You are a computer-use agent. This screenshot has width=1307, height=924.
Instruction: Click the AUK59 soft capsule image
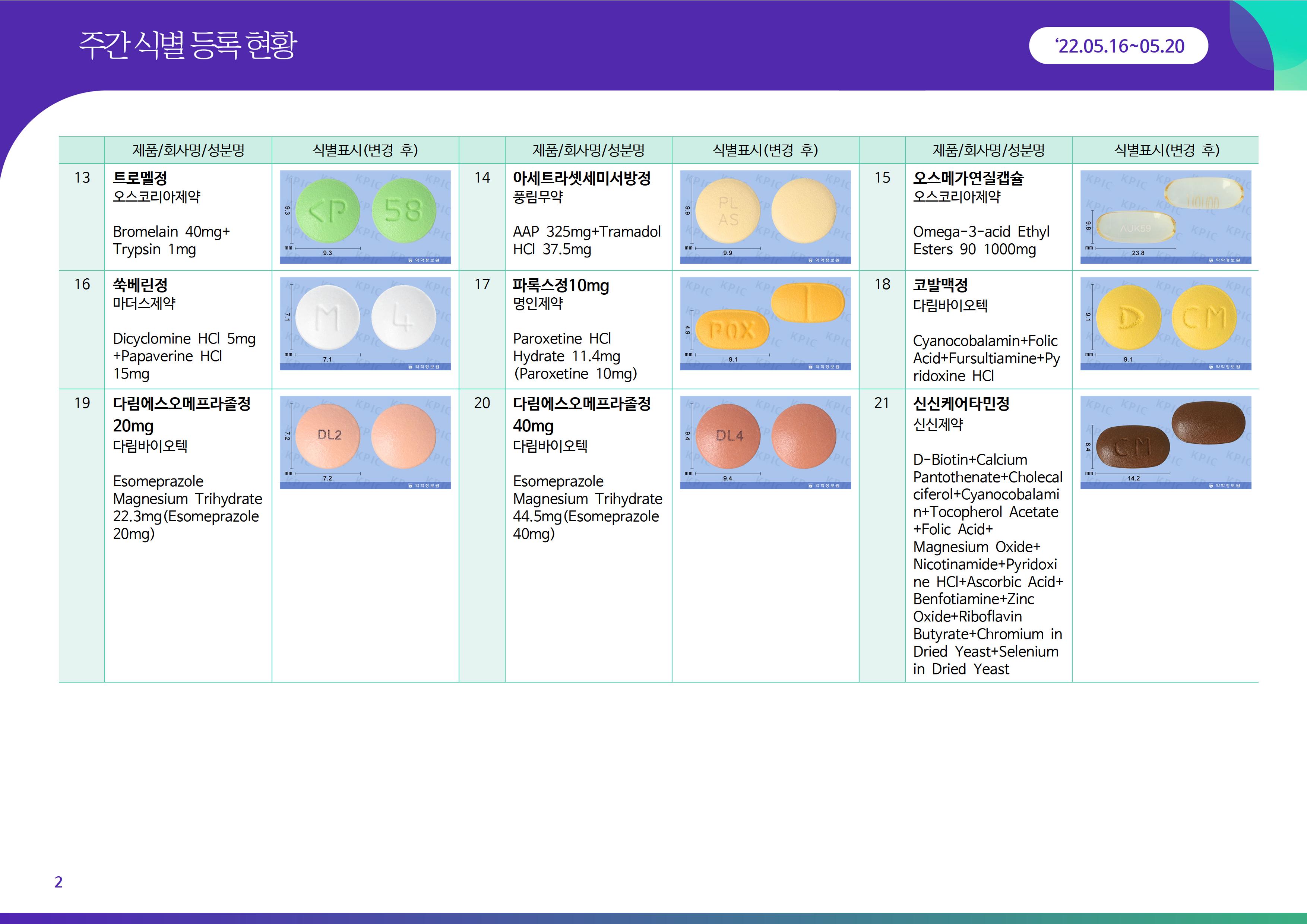(1165, 217)
